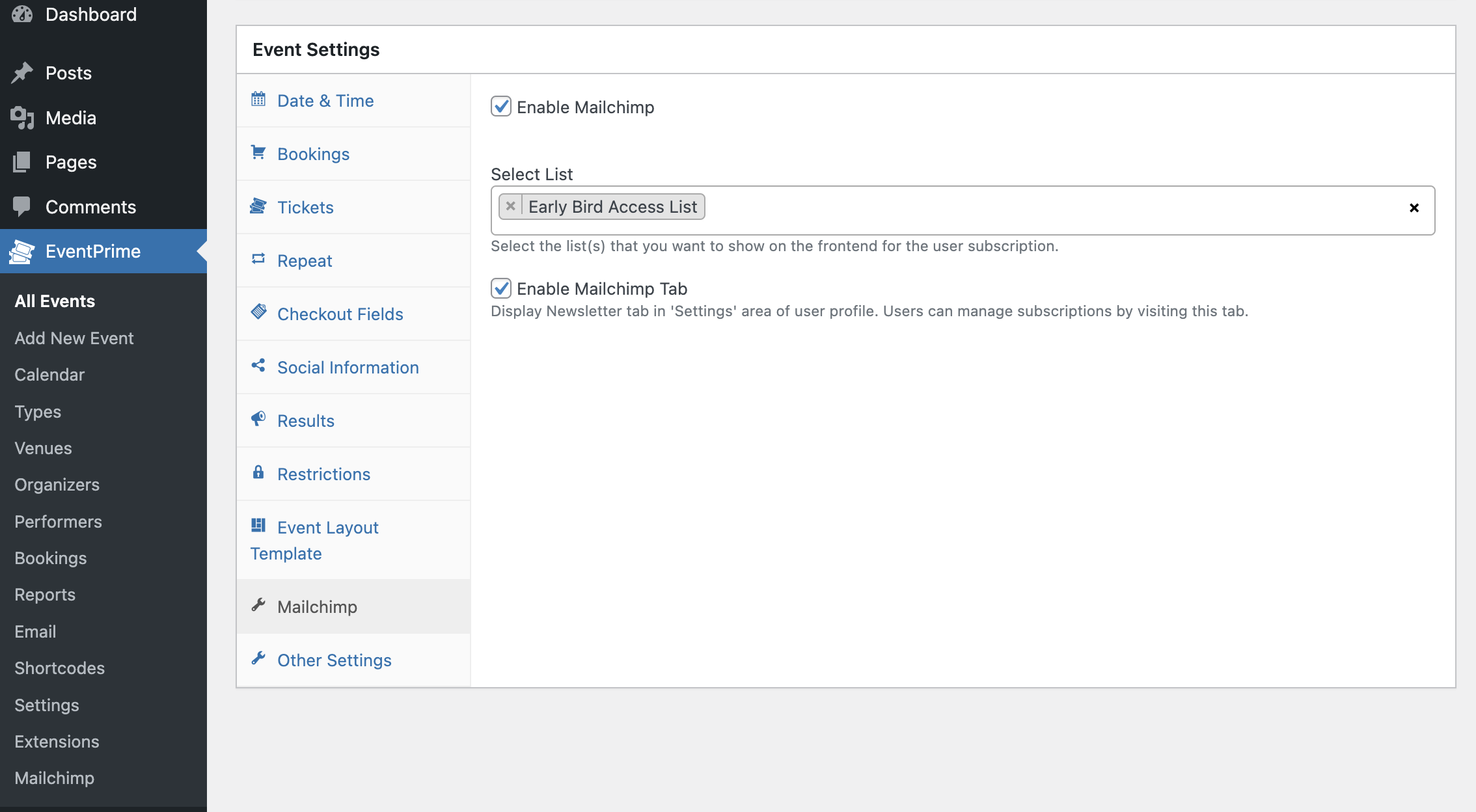Switch to the Other Settings tab
The height and width of the screenshot is (812, 1476).
coord(334,660)
